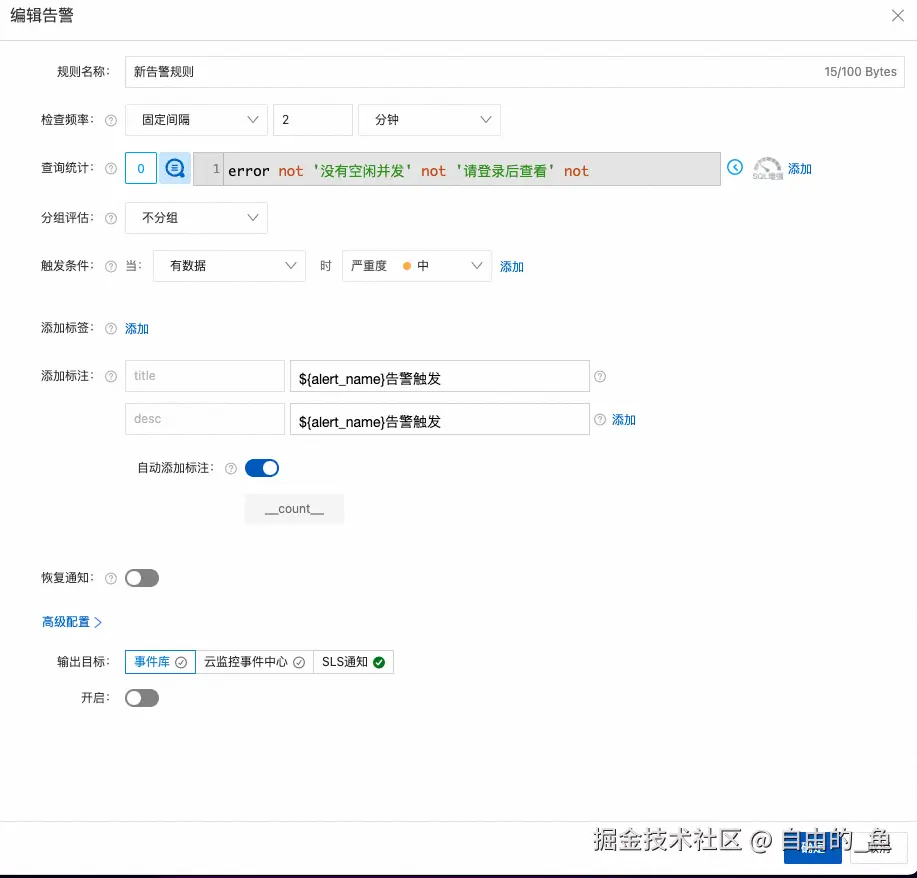Turn off the 自动添加标注 switch
The width and height of the screenshot is (917, 878).
[x=262, y=468]
